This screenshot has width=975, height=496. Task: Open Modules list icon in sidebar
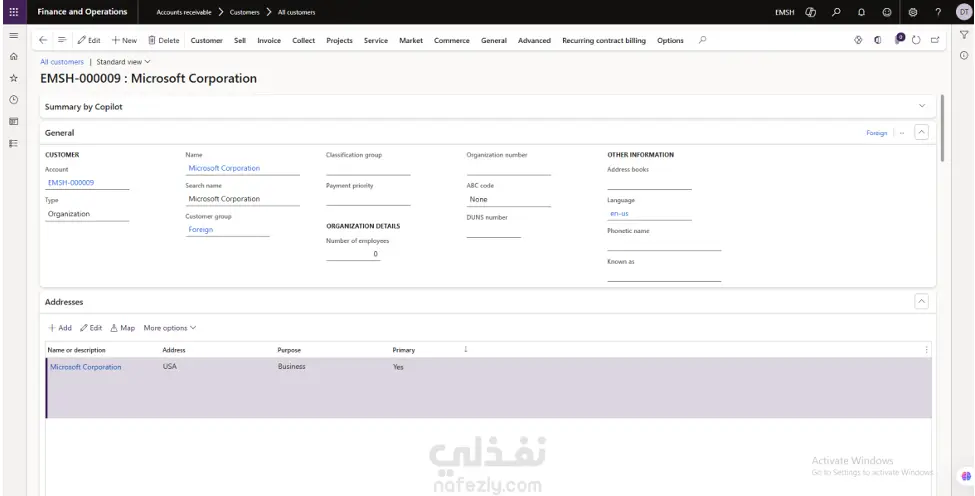pyautogui.click(x=14, y=144)
